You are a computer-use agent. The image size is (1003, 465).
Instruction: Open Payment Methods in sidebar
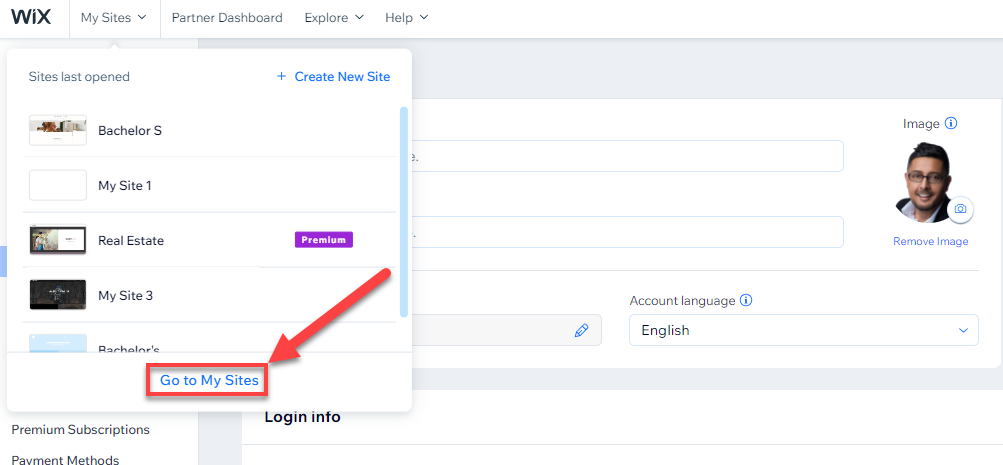point(65,459)
